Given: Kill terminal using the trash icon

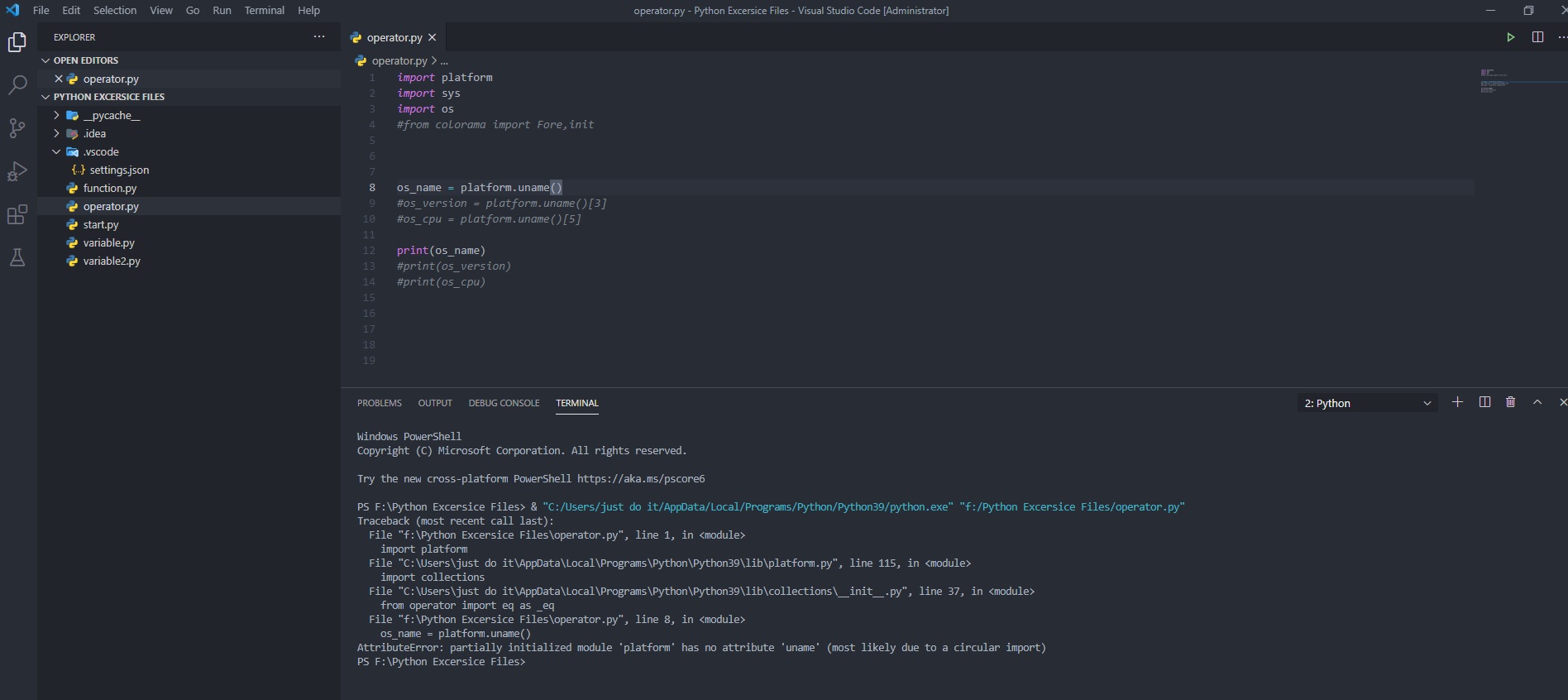Looking at the screenshot, I should point(1510,402).
